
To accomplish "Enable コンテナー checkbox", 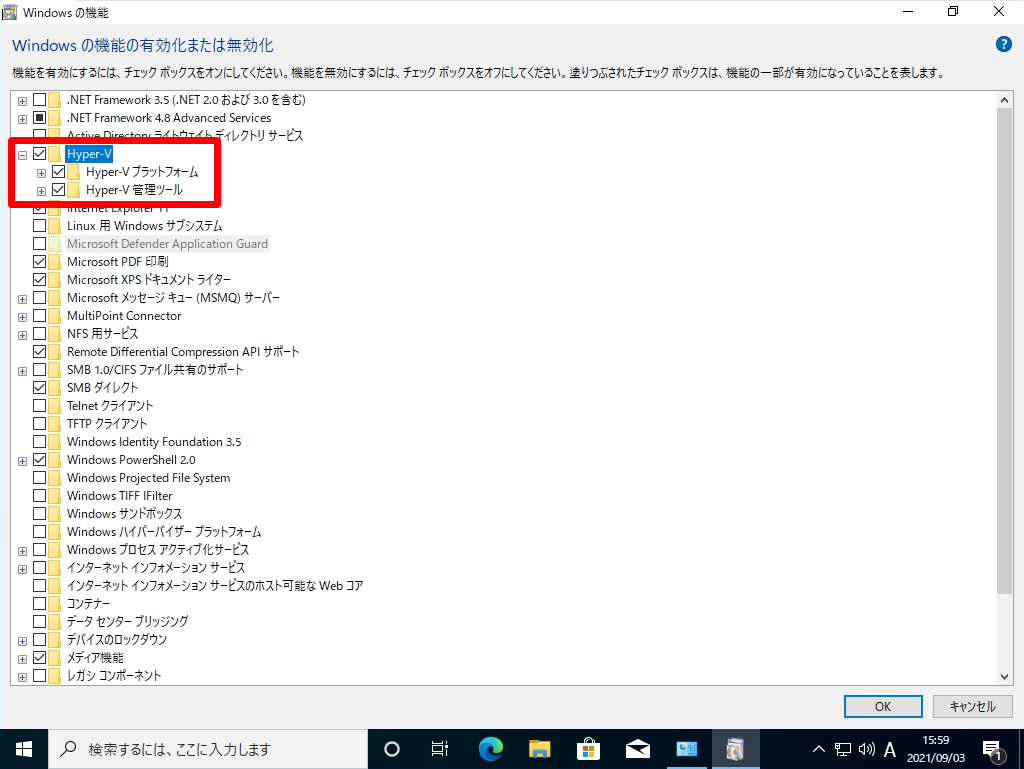I will [39, 603].
